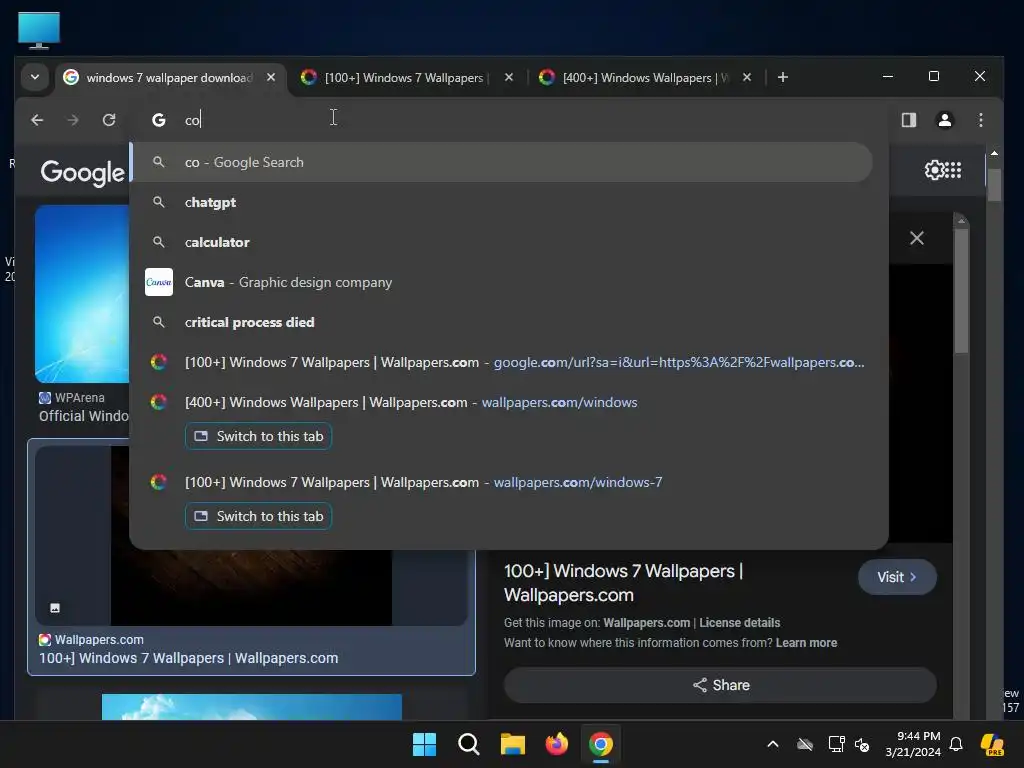Switch to tab for [400+] Windows Wallpapers
Screen dimensions: 1024x768
click(259, 436)
